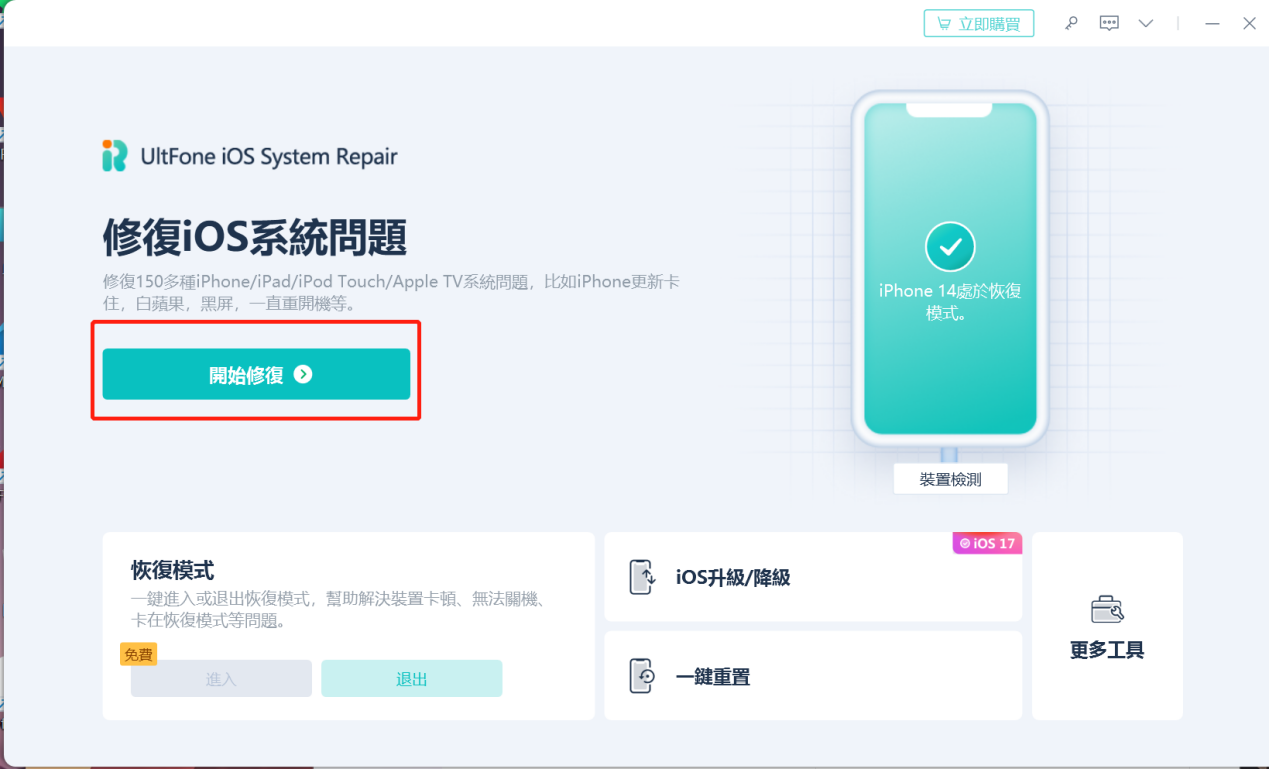Open the feedback chat bubble icon
Image resolution: width=1269 pixels, height=769 pixels.
[1108, 22]
